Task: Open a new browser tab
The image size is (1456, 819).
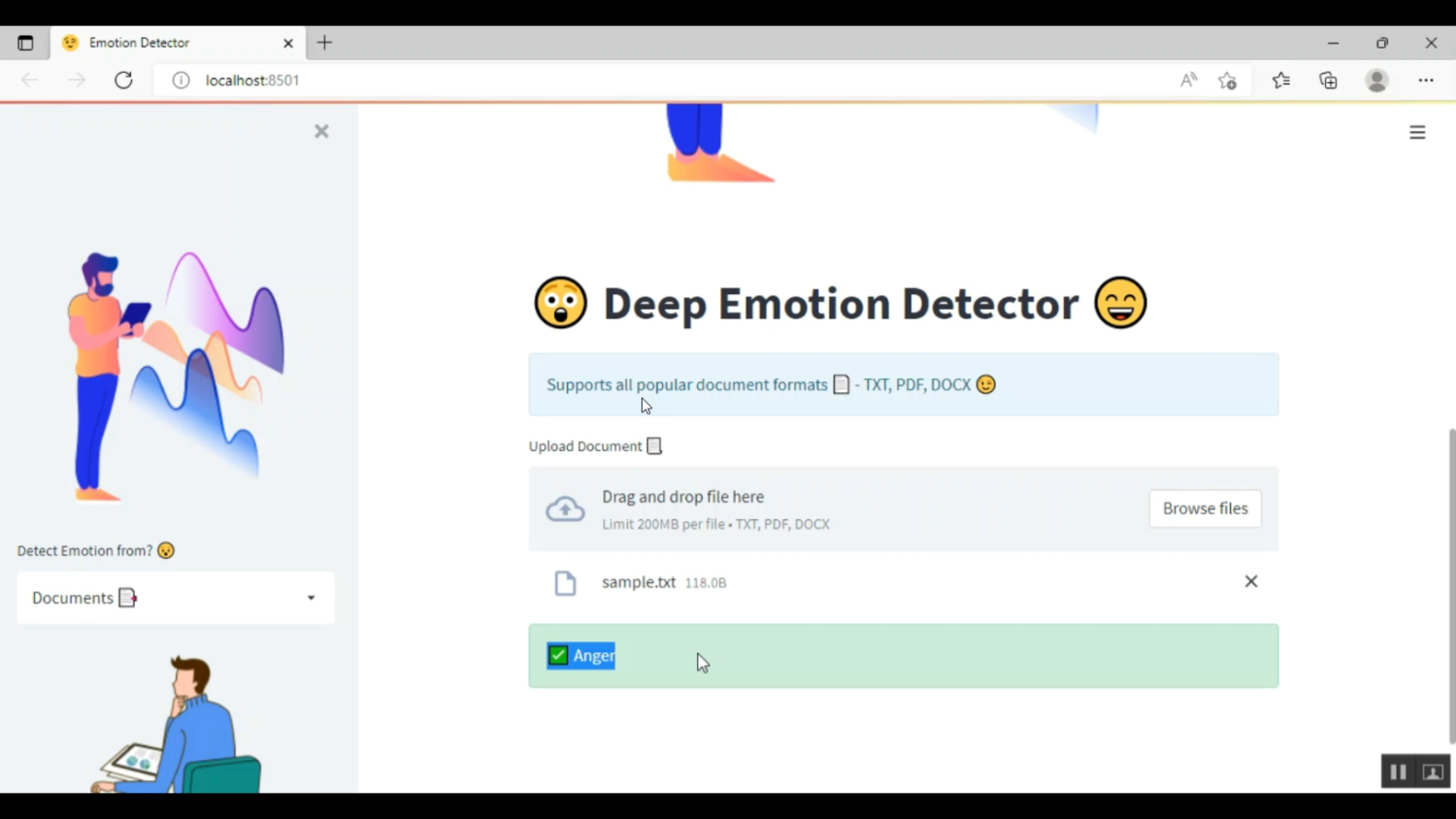Action: 324,43
